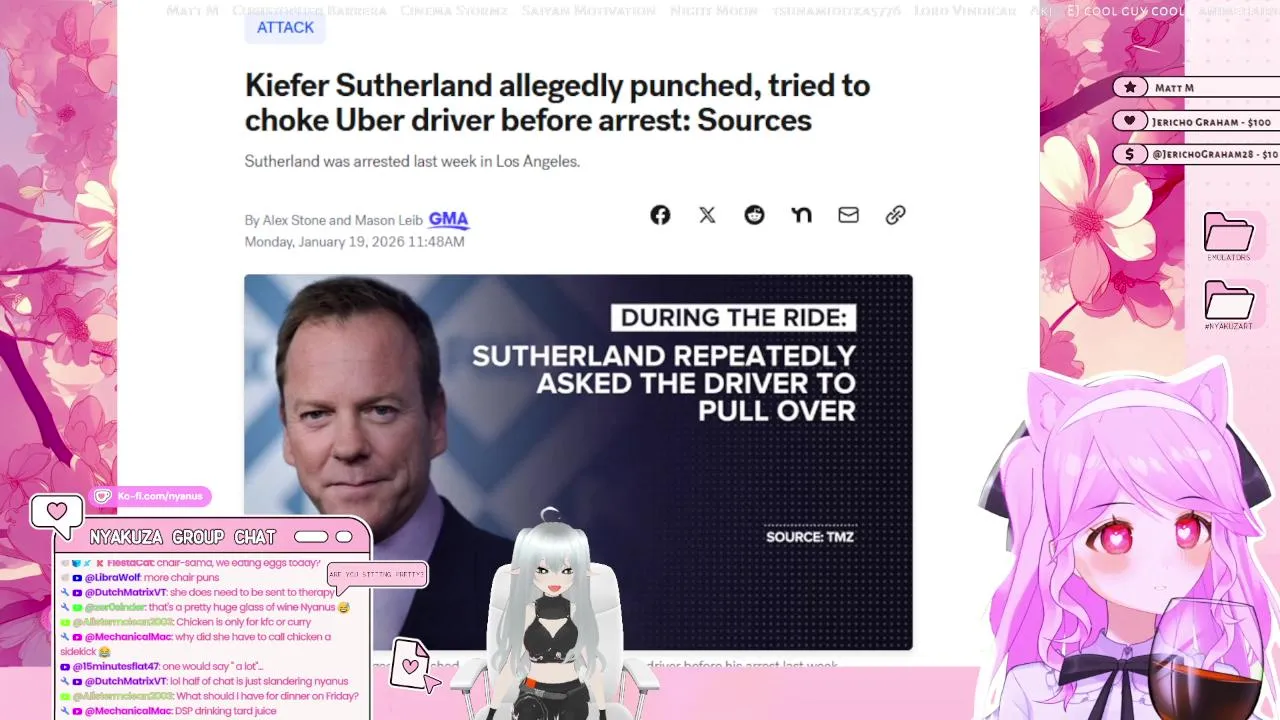
Task: Click the oval pill in chat header
Action: pos(311,537)
